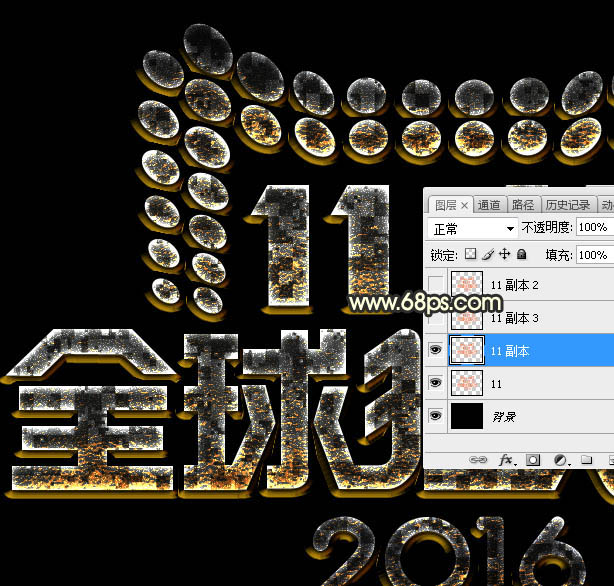Hide the 11 layer
Viewport: 614px width, 586px height.
pyautogui.click(x=435, y=383)
